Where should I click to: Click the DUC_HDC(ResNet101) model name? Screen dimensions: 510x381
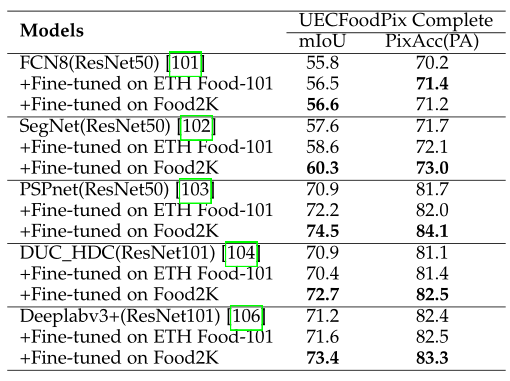coord(117,253)
